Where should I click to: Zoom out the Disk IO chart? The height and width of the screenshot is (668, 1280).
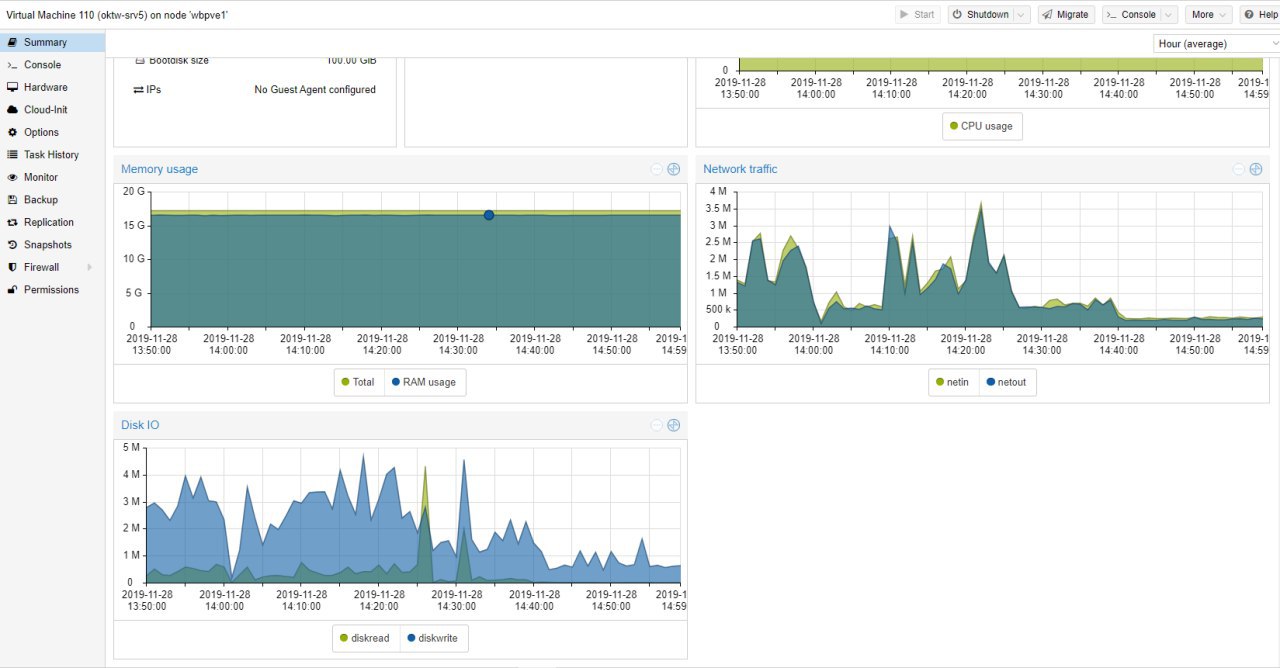click(x=657, y=425)
